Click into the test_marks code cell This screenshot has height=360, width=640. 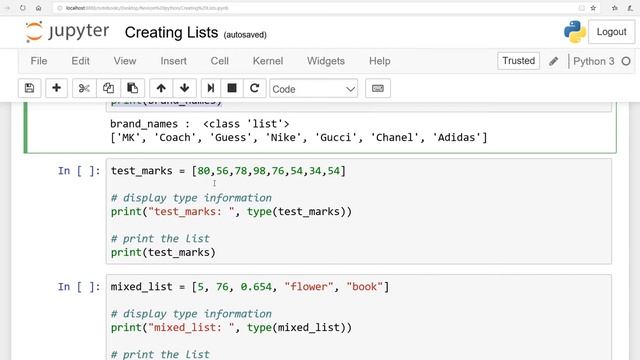point(359,211)
